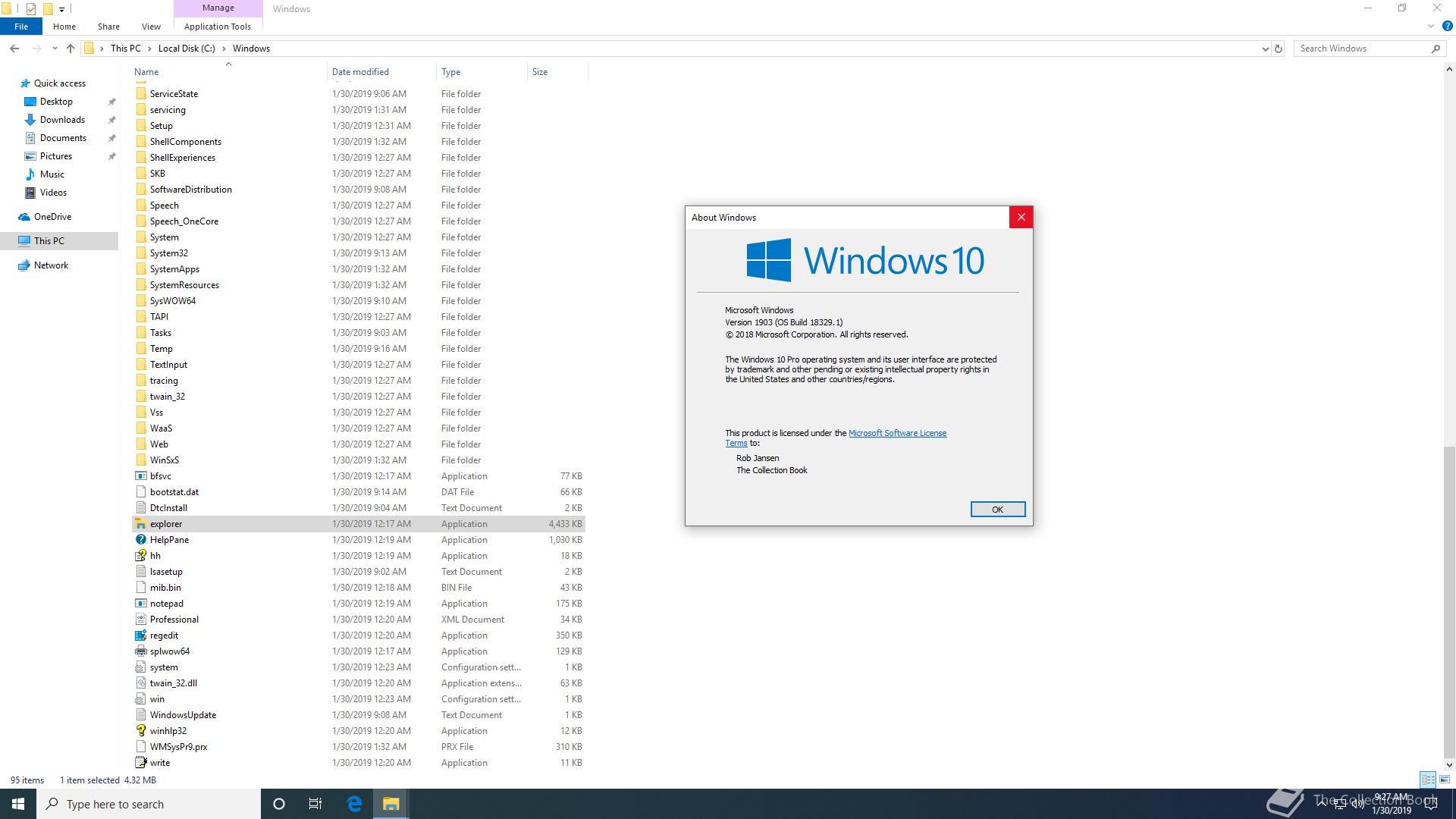The width and height of the screenshot is (1456, 819).
Task: Select the 'SoftwareDistribution' folder name
Action: click(x=191, y=190)
